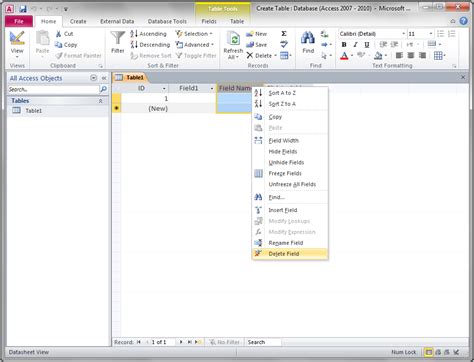The image size is (474, 362).
Task: Collapse the navigation pane shutter bar
Action: 104,78
